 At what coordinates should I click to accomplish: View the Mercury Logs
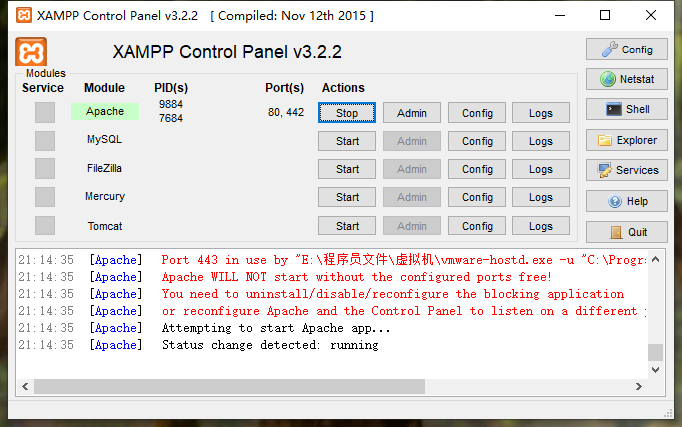pos(541,197)
